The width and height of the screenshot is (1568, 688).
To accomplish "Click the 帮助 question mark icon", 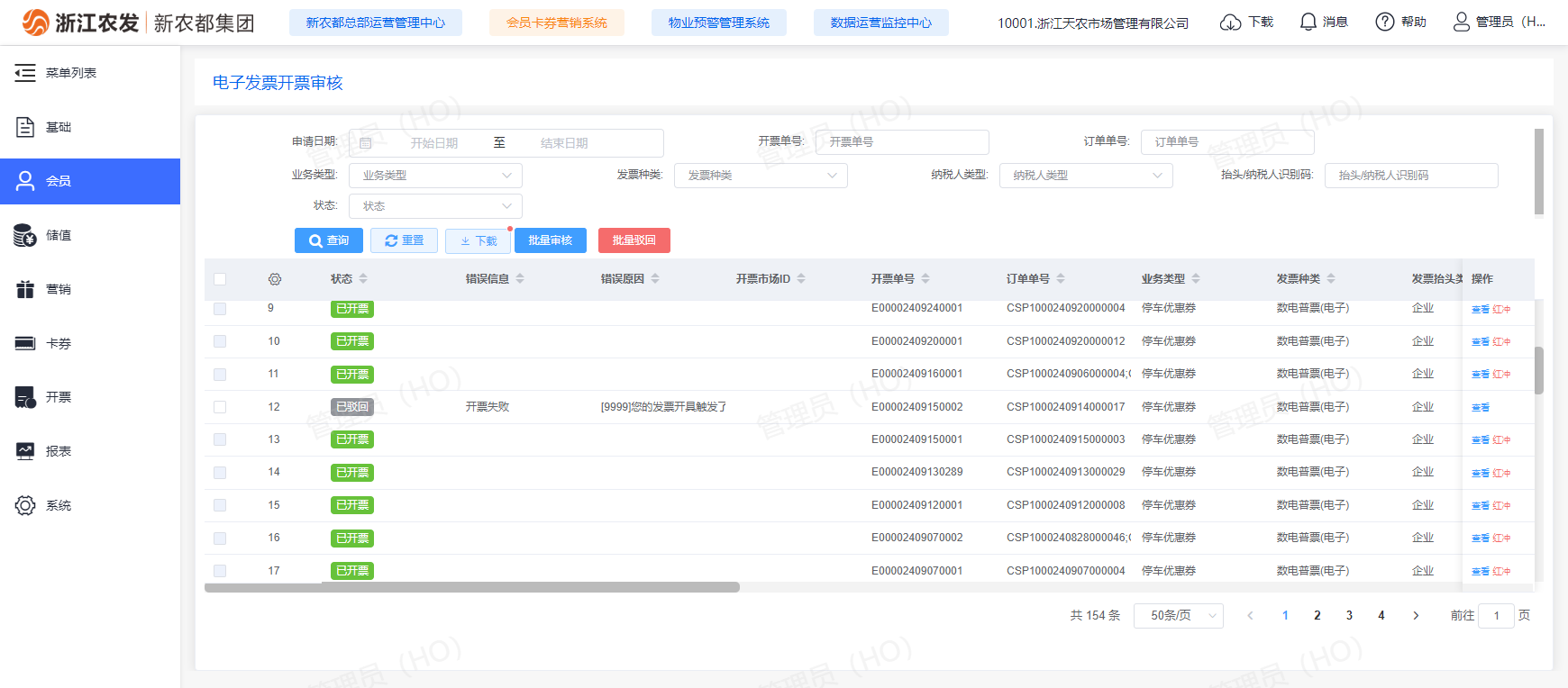I will click(x=1384, y=23).
